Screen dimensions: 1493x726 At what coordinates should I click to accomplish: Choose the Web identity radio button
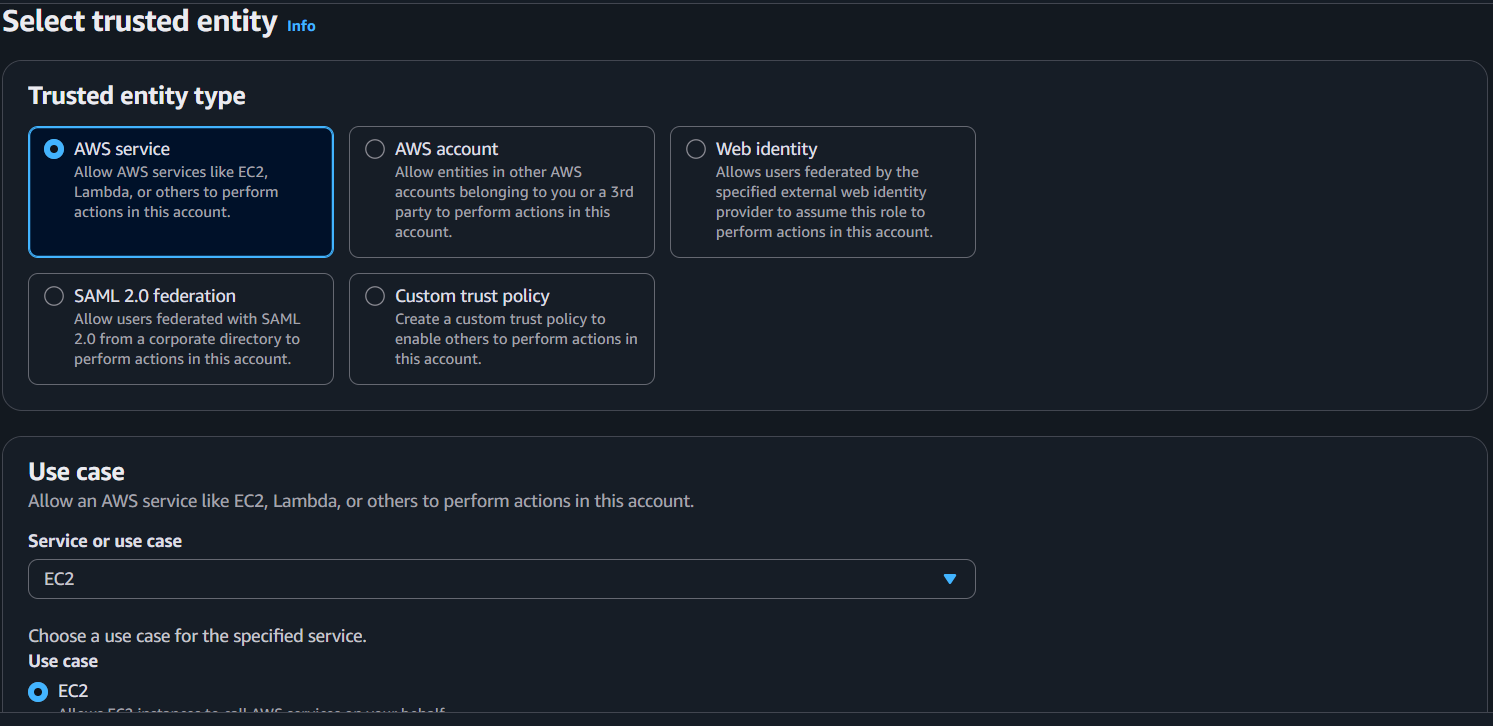[x=696, y=149]
